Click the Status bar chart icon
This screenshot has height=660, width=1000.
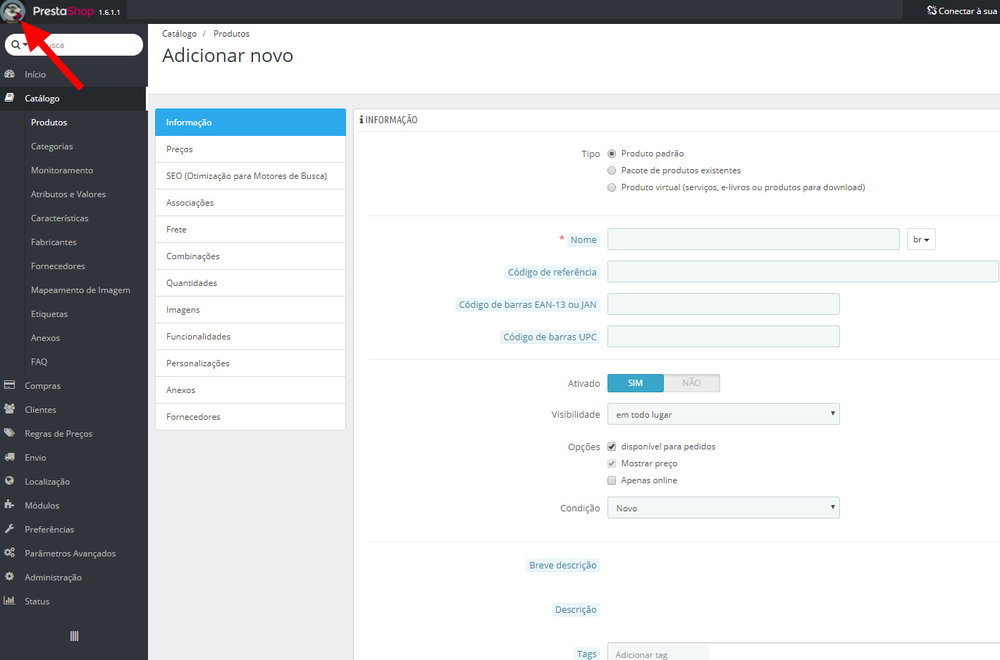pos(9,601)
